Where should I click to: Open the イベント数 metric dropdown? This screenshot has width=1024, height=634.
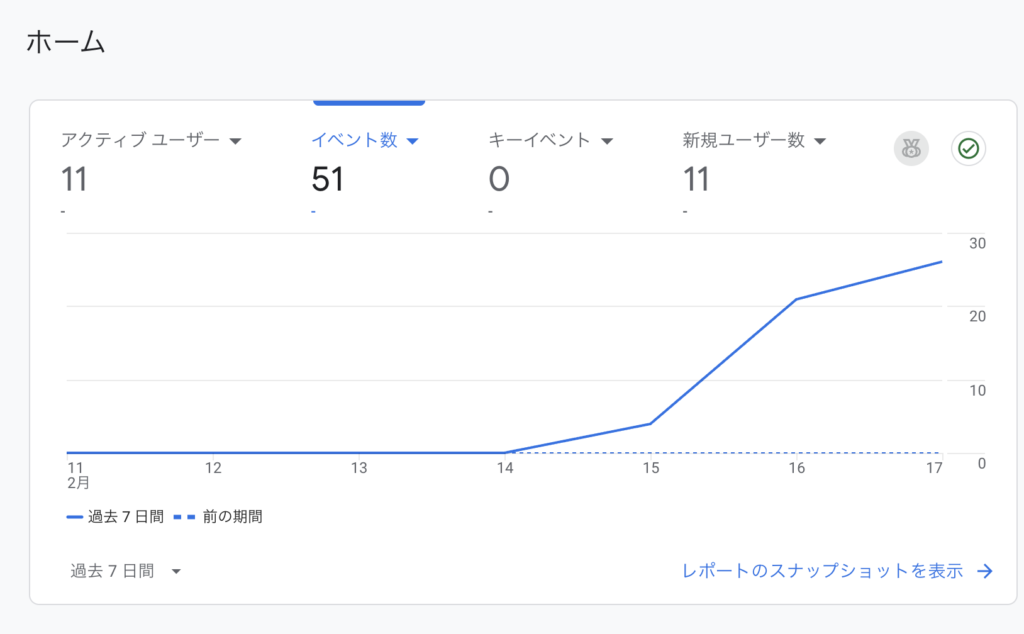point(413,140)
